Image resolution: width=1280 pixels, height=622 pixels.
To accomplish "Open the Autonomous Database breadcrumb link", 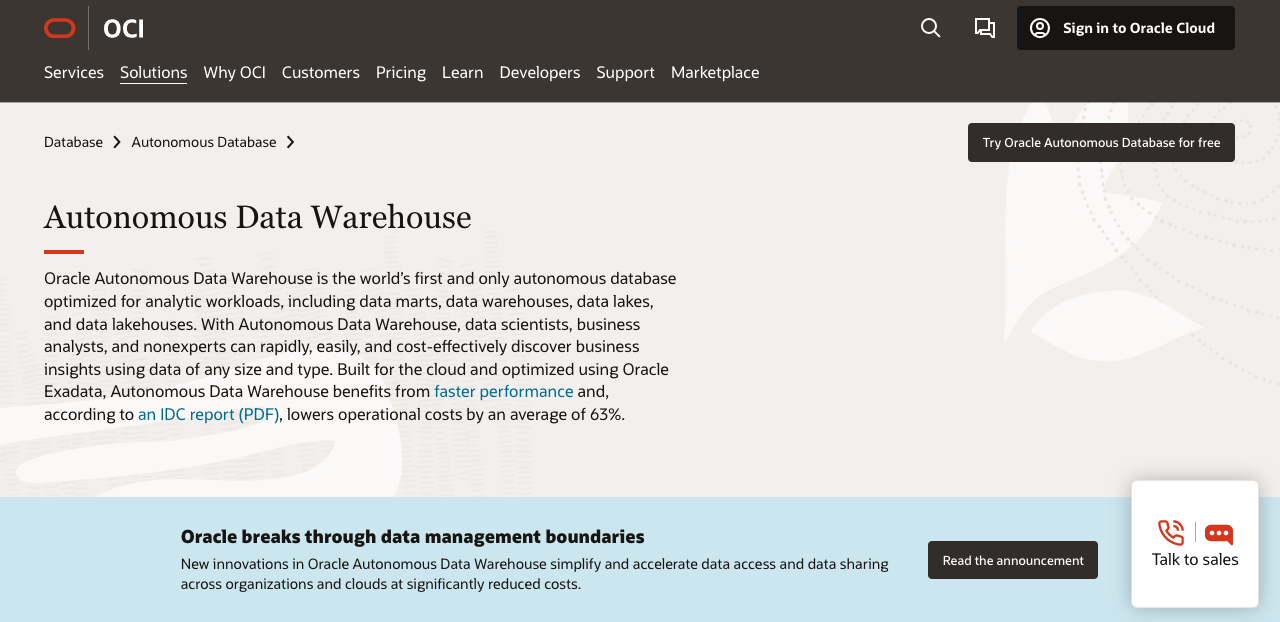I will click(x=204, y=142).
